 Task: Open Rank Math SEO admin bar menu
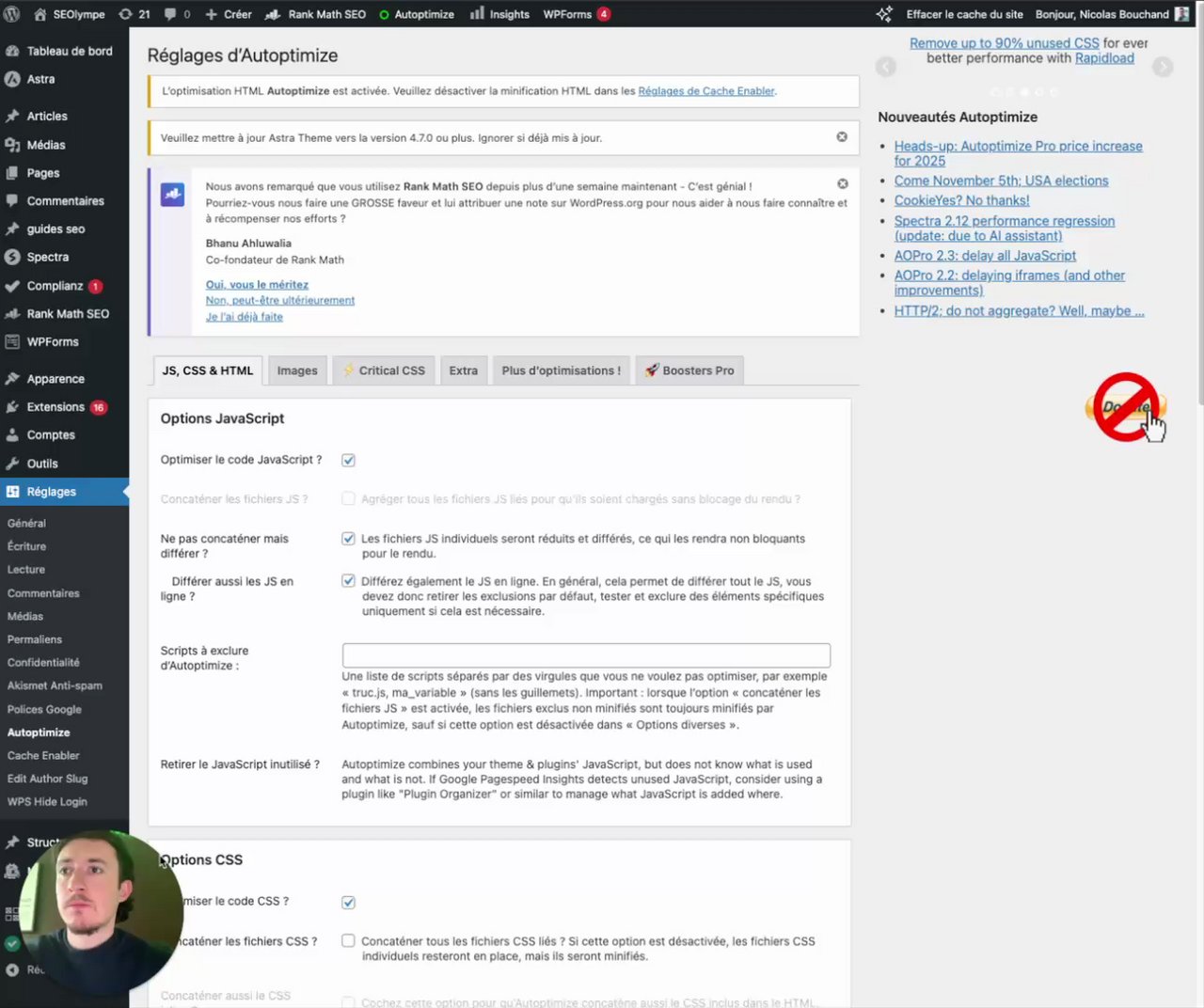pos(315,14)
